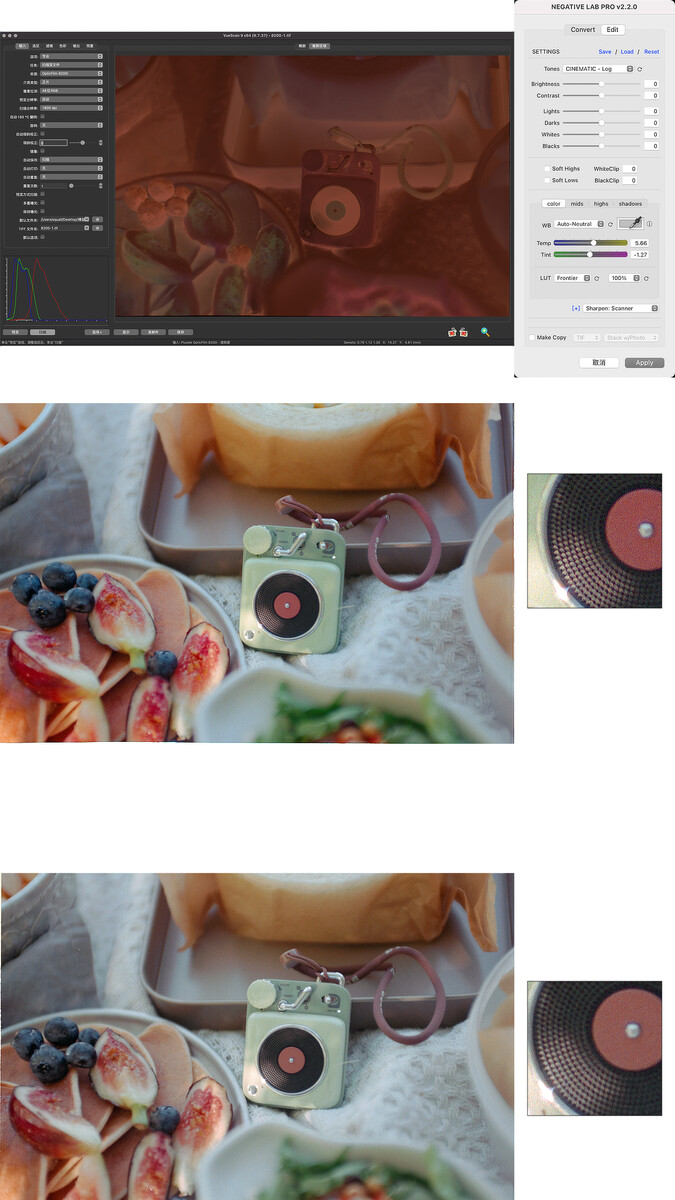675x1200 pixels.
Task: Click the first rotate icon in VueScan toolbar
Action: click(452, 331)
